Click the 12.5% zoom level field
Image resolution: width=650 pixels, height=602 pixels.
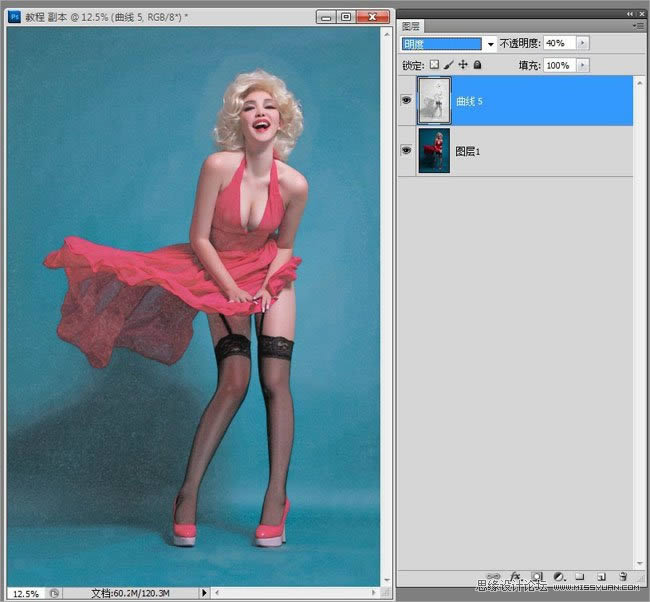pos(25,593)
